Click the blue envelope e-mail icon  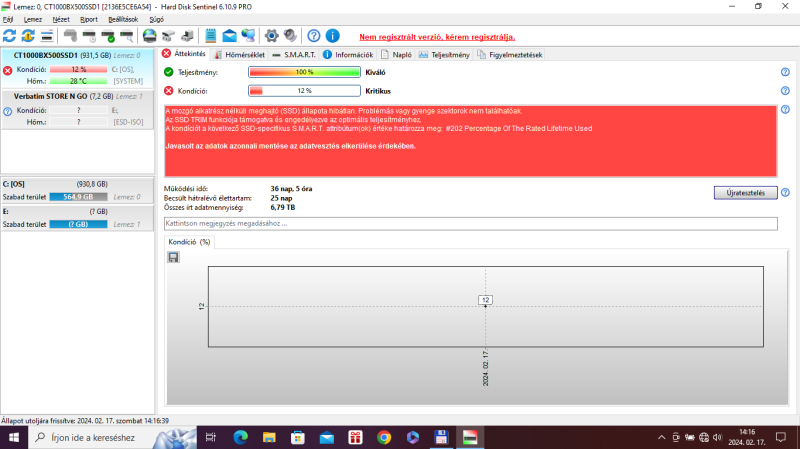pos(230,36)
